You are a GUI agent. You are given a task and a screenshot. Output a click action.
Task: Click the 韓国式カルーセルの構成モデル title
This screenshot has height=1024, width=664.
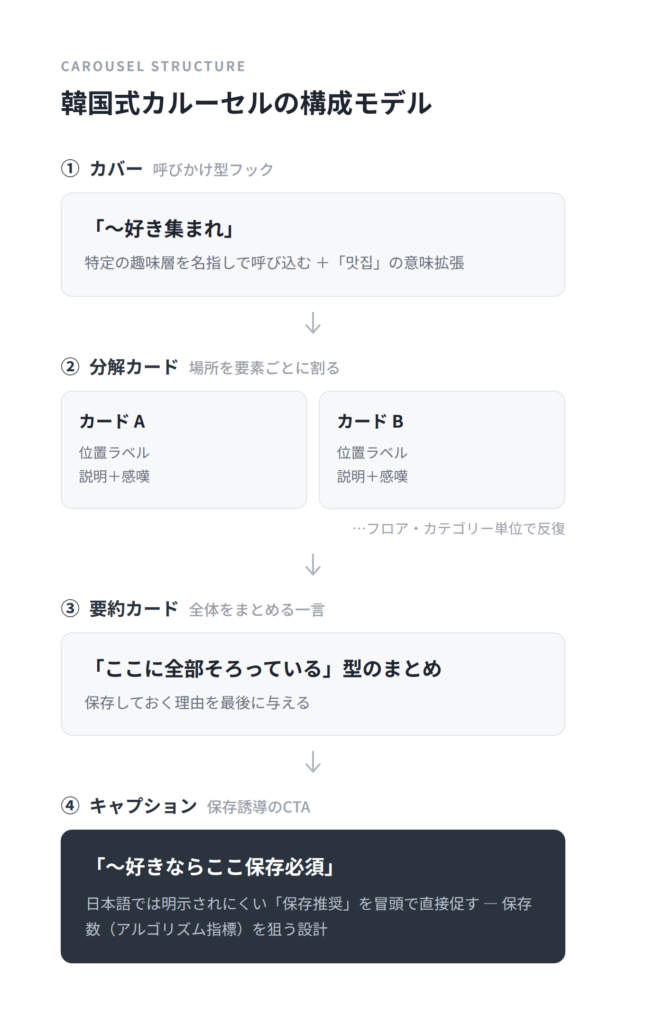[246, 103]
